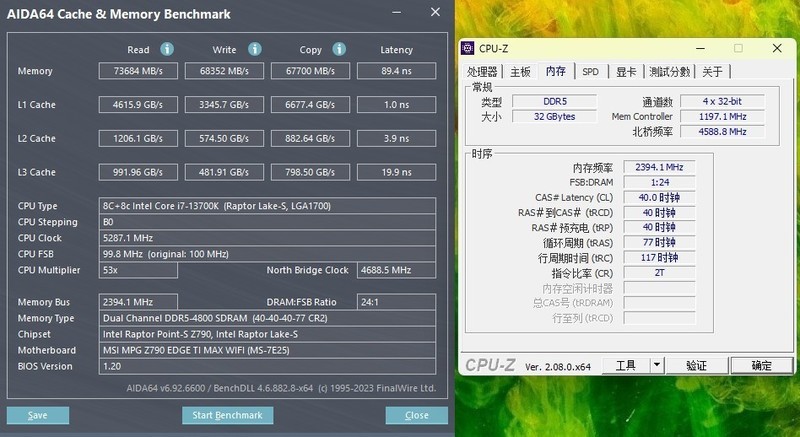Click the Motherboard field MSI MPG Z790 EDGE
The width and height of the screenshot is (800, 437).
tap(267, 350)
